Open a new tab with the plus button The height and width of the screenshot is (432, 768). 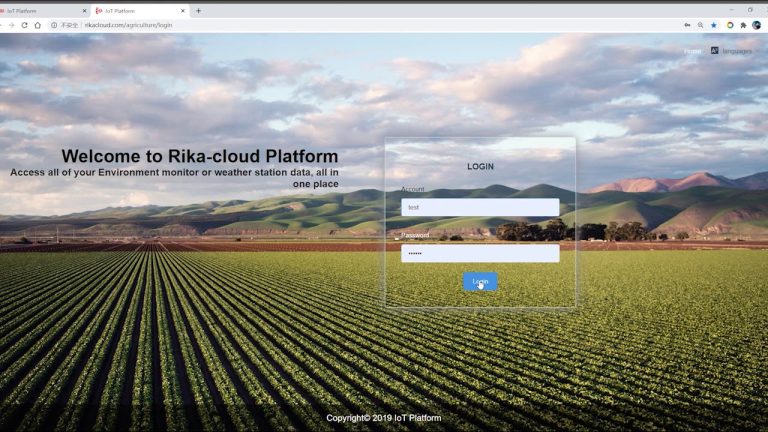(x=198, y=11)
